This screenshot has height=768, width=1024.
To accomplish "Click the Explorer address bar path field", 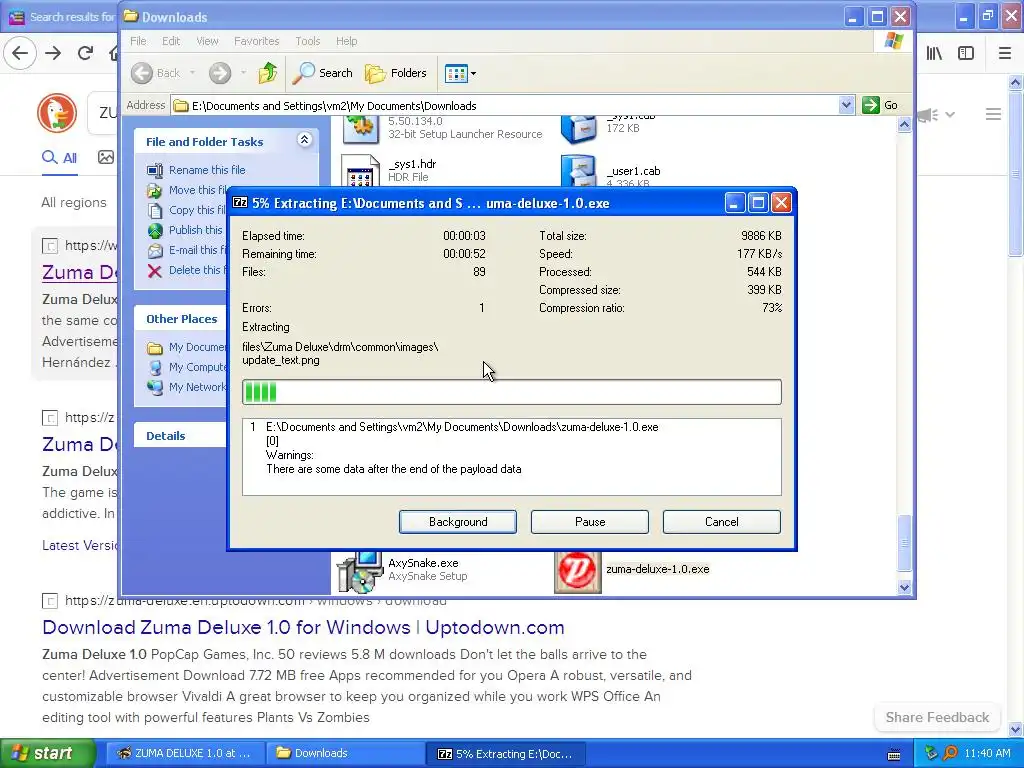I will pyautogui.click(x=505, y=105).
